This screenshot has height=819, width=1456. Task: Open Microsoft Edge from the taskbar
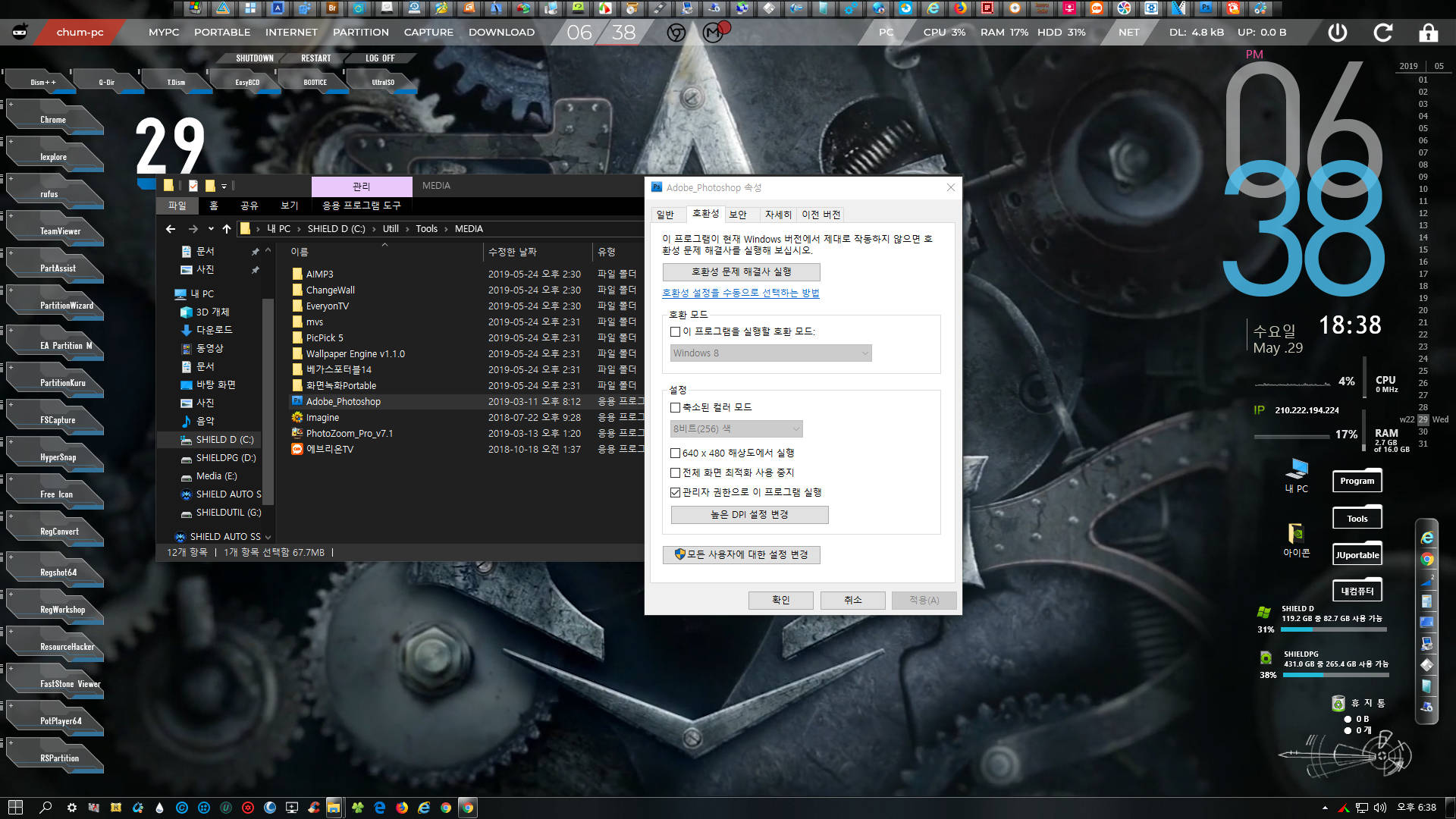coord(380,808)
